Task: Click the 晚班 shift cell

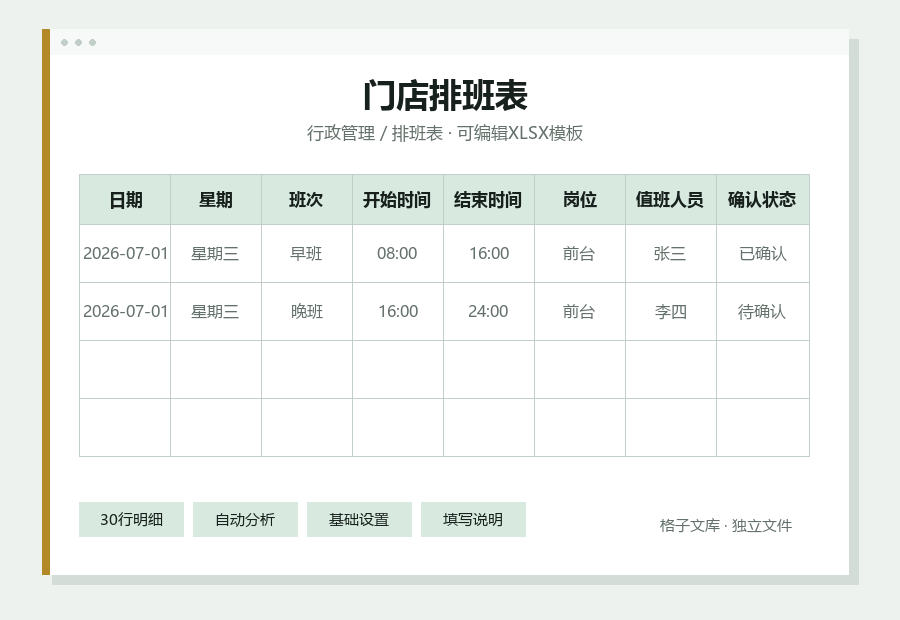Action: click(307, 311)
